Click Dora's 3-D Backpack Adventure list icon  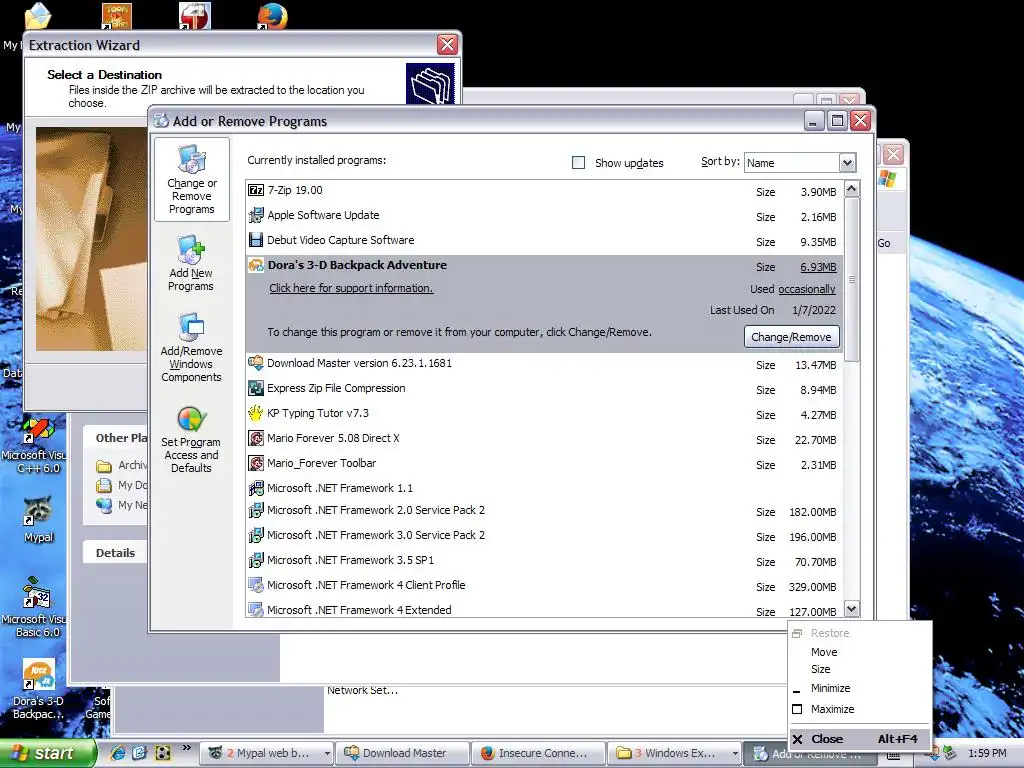pos(256,265)
